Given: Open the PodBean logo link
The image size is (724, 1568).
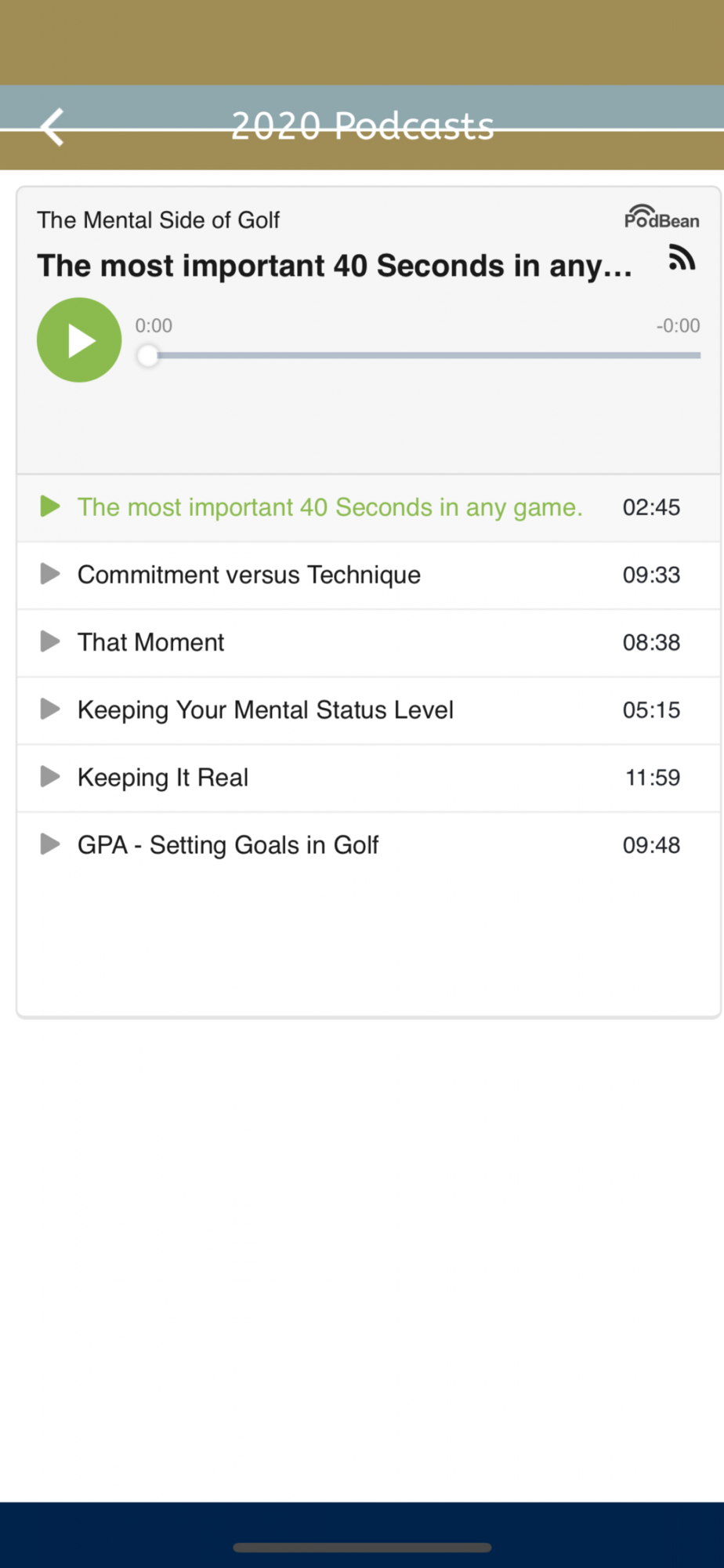Looking at the screenshot, I should [x=661, y=217].
